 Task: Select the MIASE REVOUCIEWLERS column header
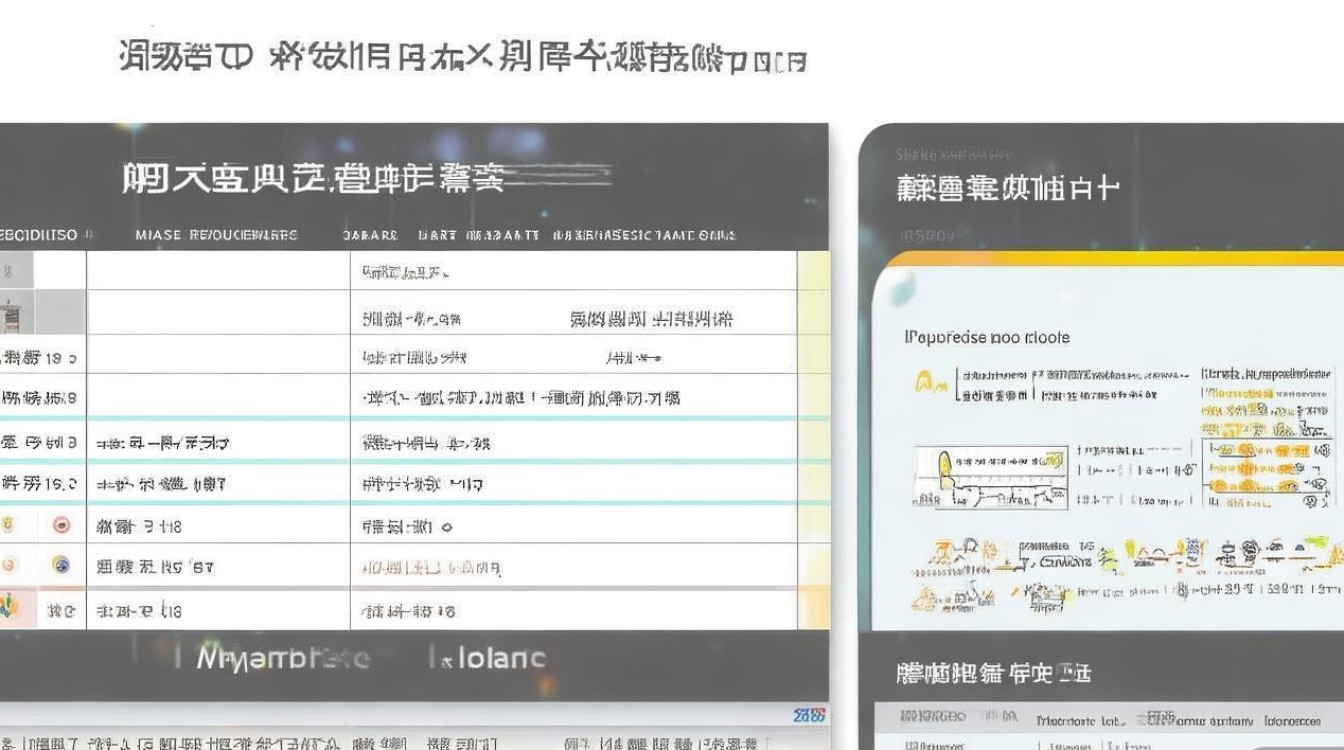(216, 235)
